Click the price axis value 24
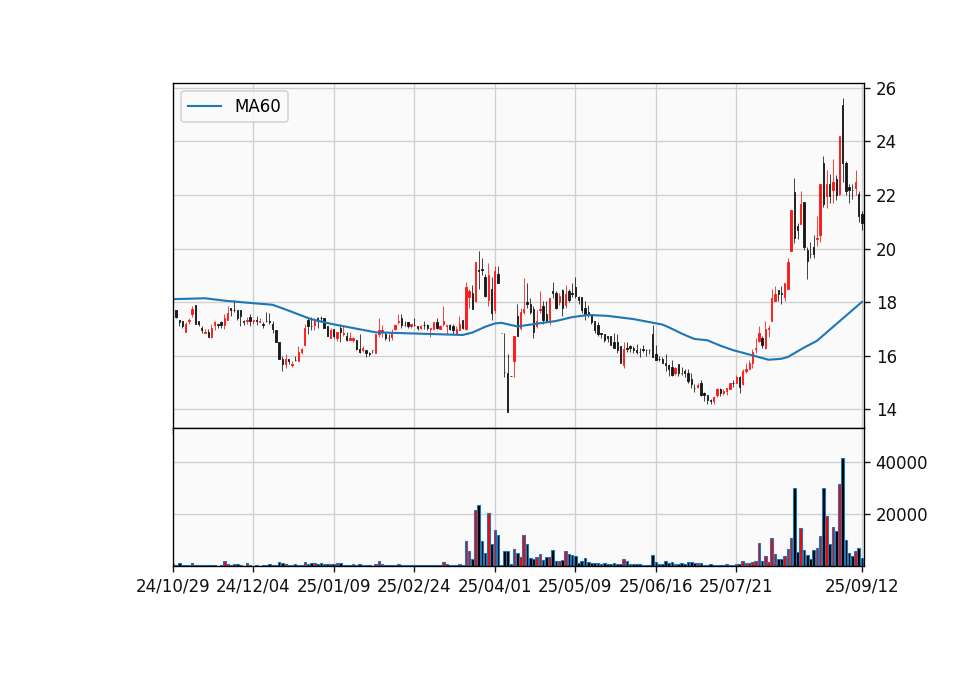The image size is (960, 690). (886, 142)
